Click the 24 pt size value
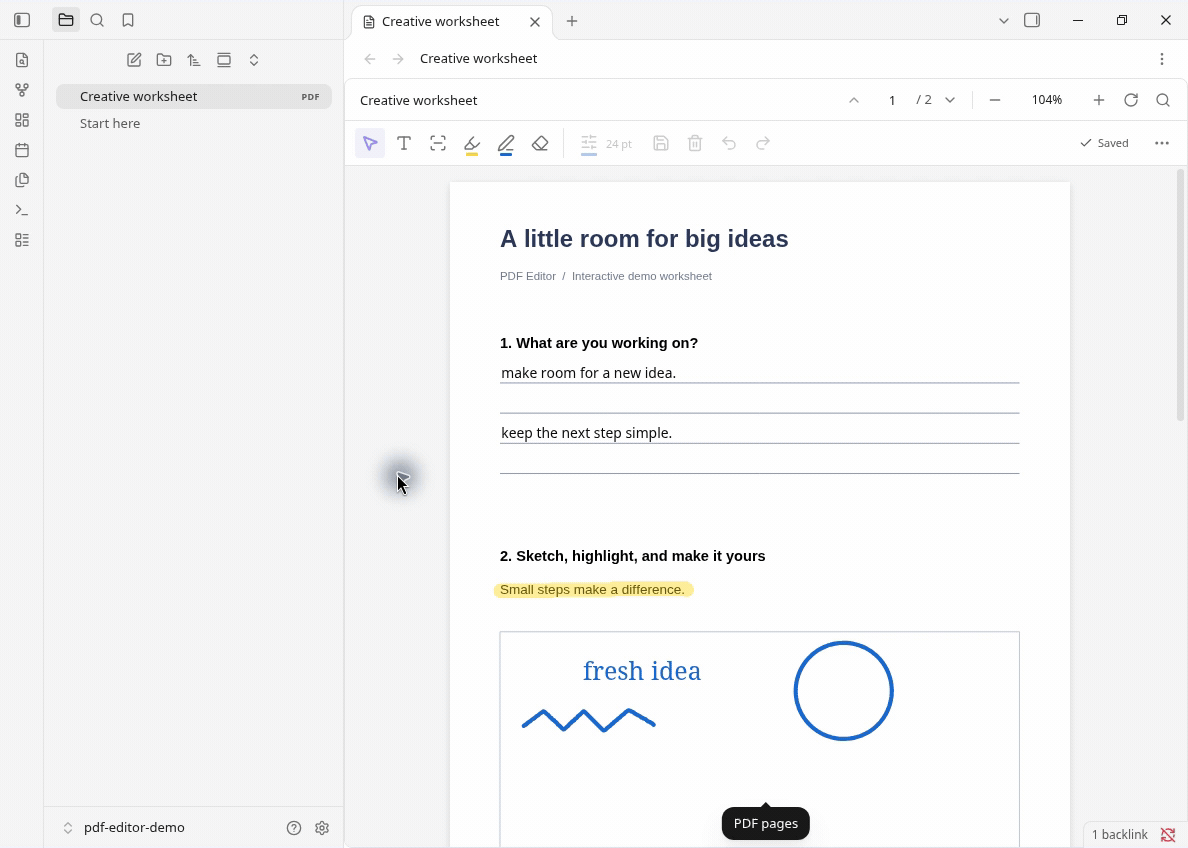The image size is (1188, 848). tap(619, 143)
